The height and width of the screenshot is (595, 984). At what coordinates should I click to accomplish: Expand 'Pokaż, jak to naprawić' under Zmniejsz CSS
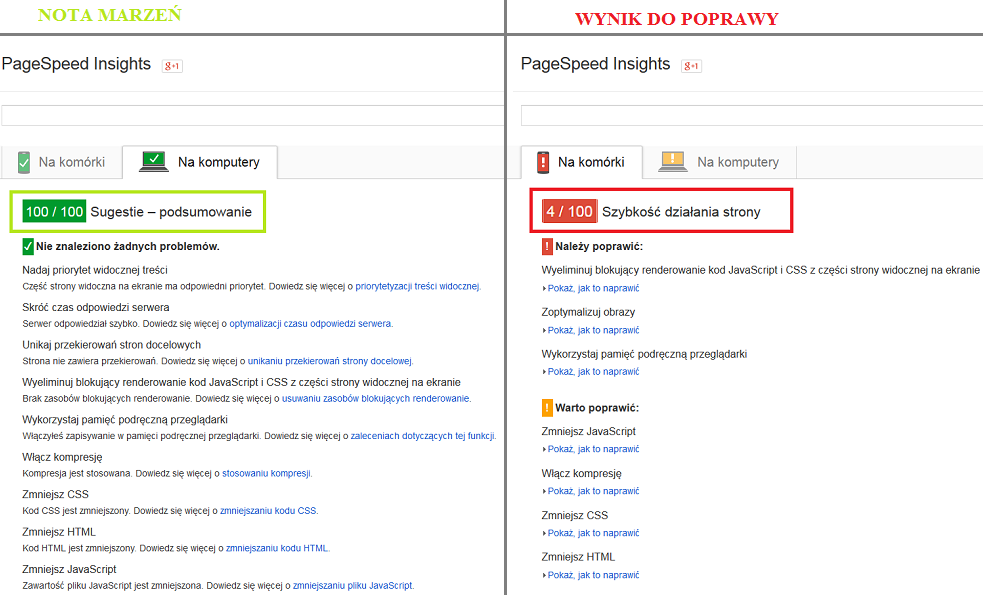point(591,533)
